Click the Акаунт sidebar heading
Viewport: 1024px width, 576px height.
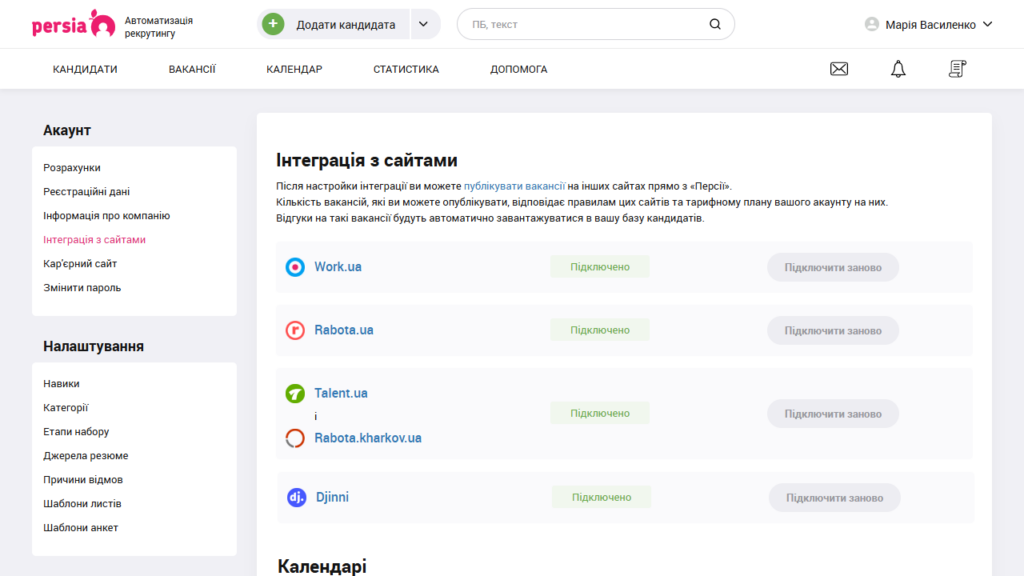click(x=67, y=130)
